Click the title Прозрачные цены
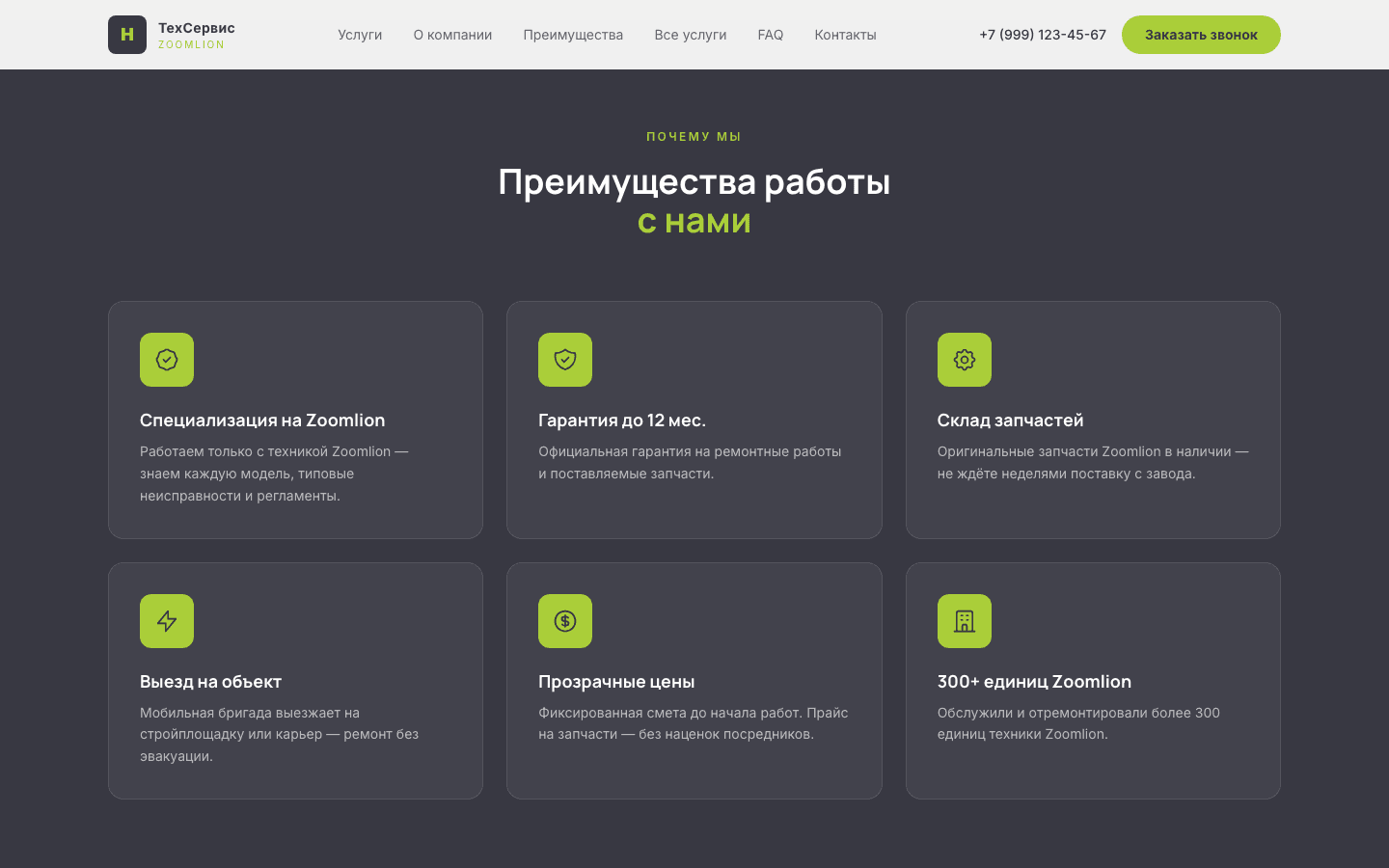The image size is (1389, 868). pyautogui.click(x=616, y=682)
